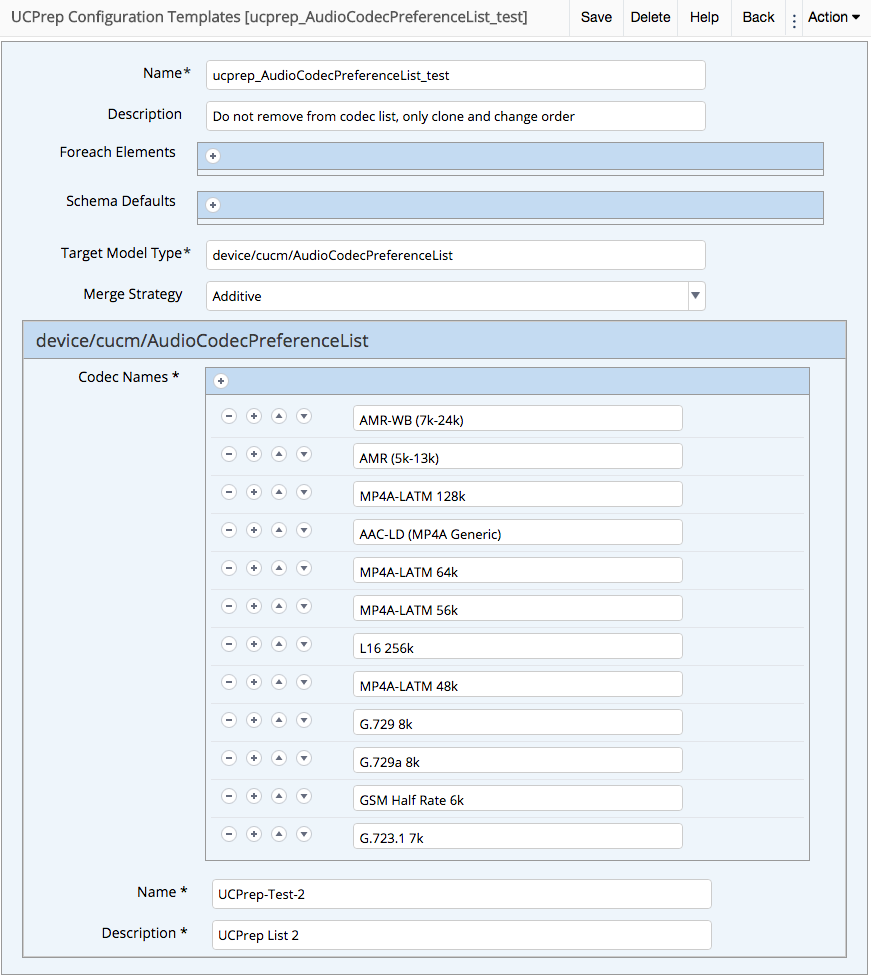
Task: Save the configuration template
Action: [596, 17]
